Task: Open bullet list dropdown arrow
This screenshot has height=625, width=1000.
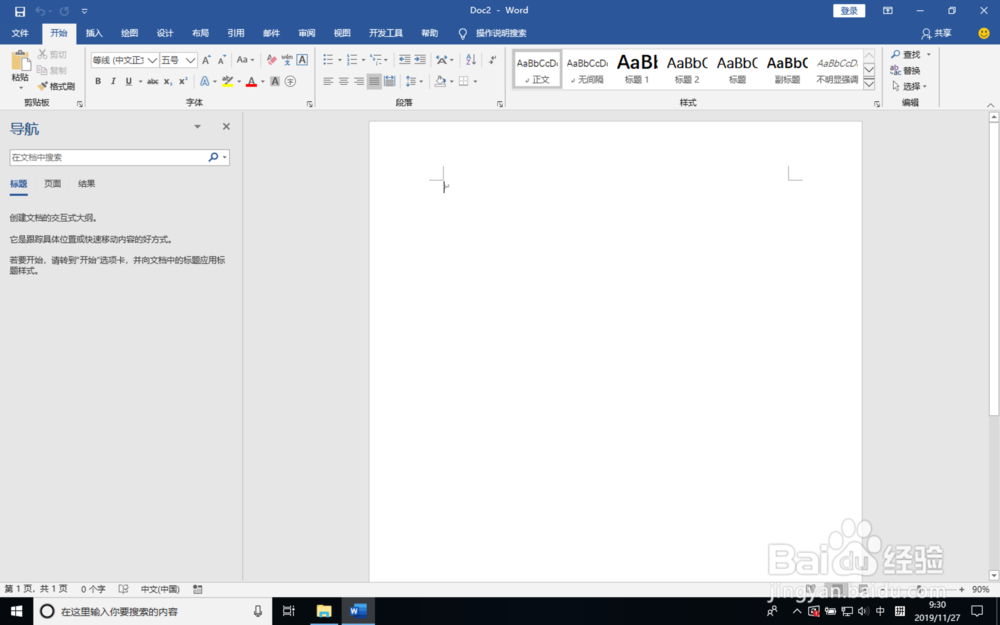Action: (x=339, y=60)
